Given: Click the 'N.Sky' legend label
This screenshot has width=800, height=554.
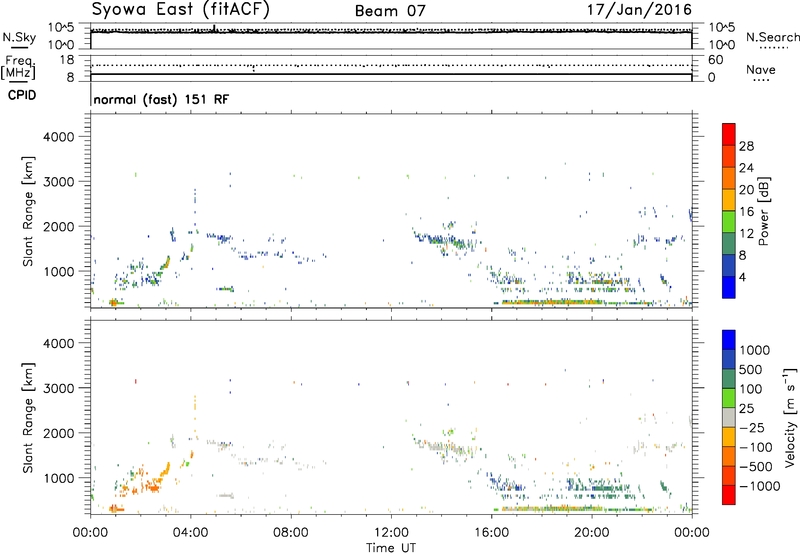Looking at the screenshot, I should pyautogui.click(x=19, y=37).
